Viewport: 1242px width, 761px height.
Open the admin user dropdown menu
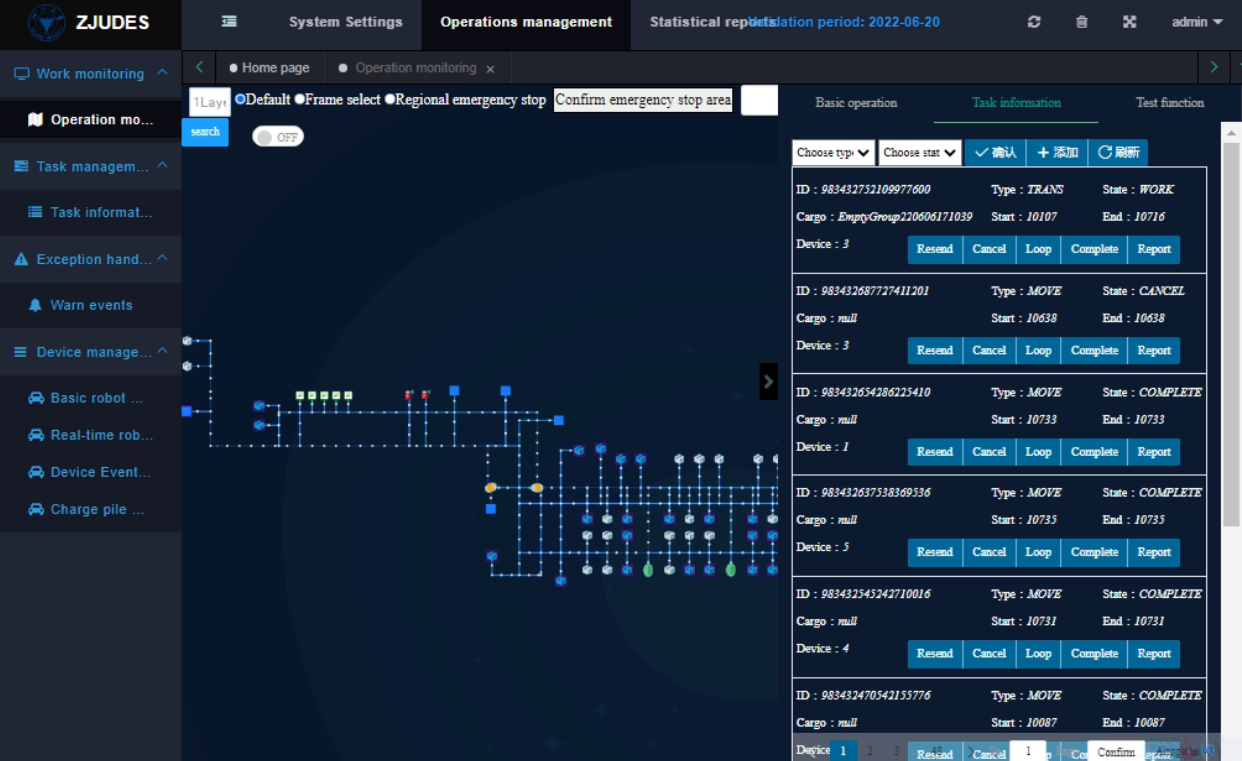pyautogui.click(x=1197, y=22)
